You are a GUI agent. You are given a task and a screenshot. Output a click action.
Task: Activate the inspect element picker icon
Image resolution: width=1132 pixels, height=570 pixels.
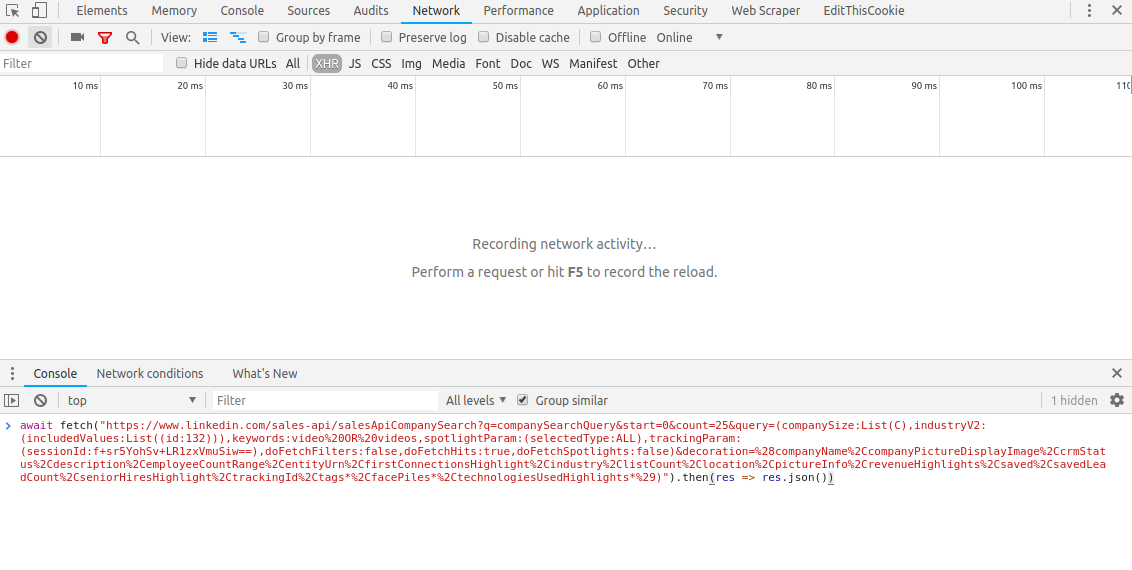[x=12, y=11]
